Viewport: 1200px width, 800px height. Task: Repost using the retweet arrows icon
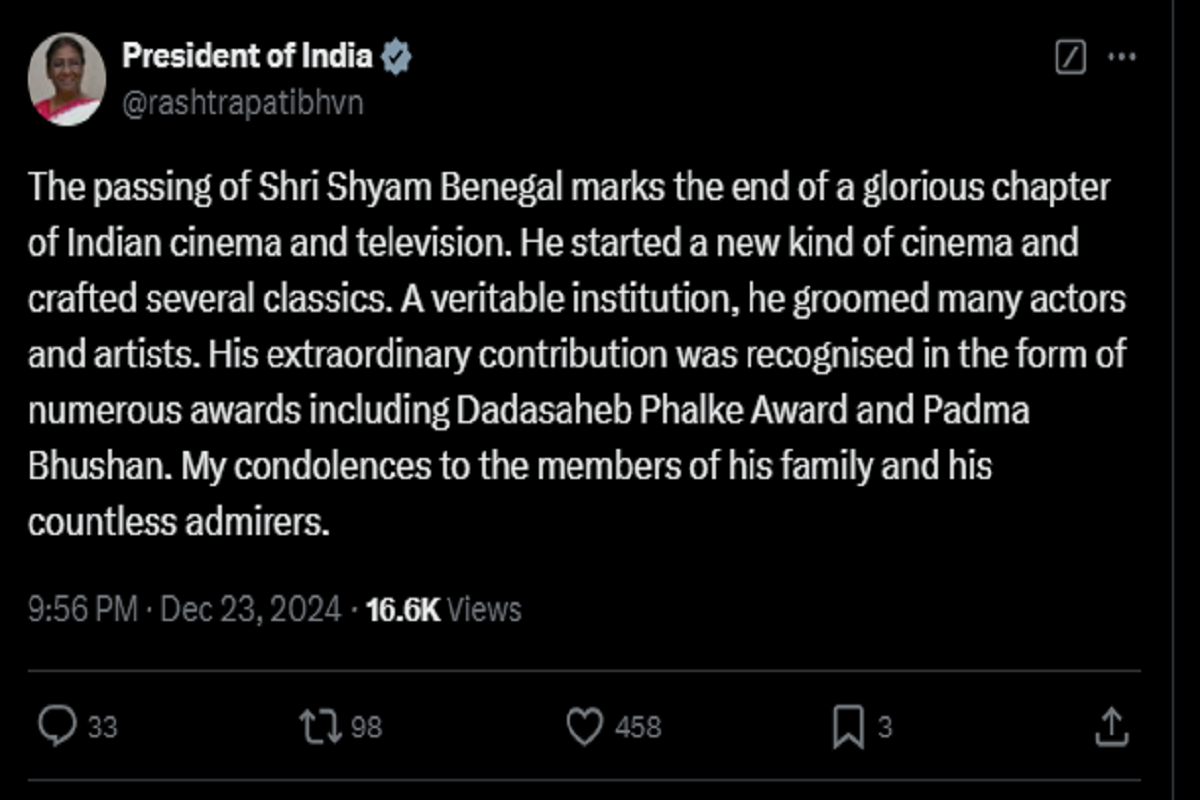pos(320,727)
